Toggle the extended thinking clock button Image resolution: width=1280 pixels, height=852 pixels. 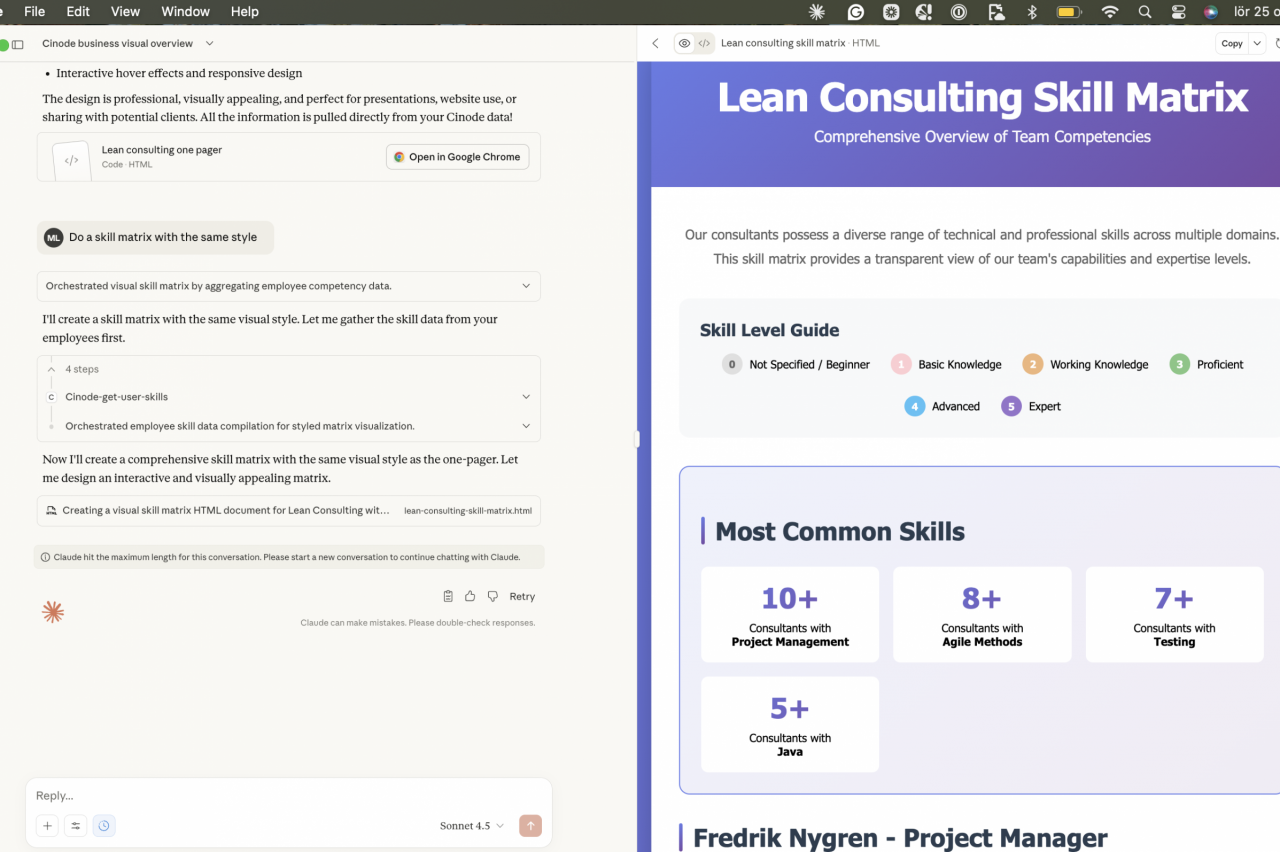(x=104, y=826)
